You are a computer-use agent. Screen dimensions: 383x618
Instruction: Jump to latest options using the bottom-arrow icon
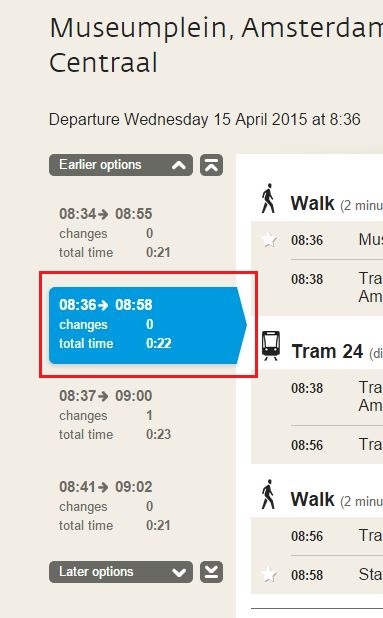(212, 572)
